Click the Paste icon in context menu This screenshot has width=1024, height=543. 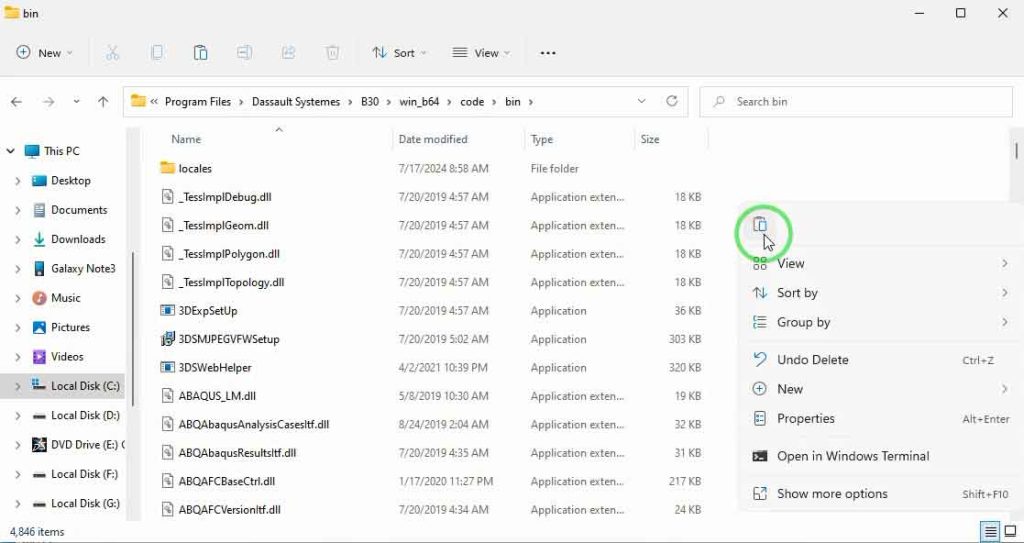click(x=760, y=225)
